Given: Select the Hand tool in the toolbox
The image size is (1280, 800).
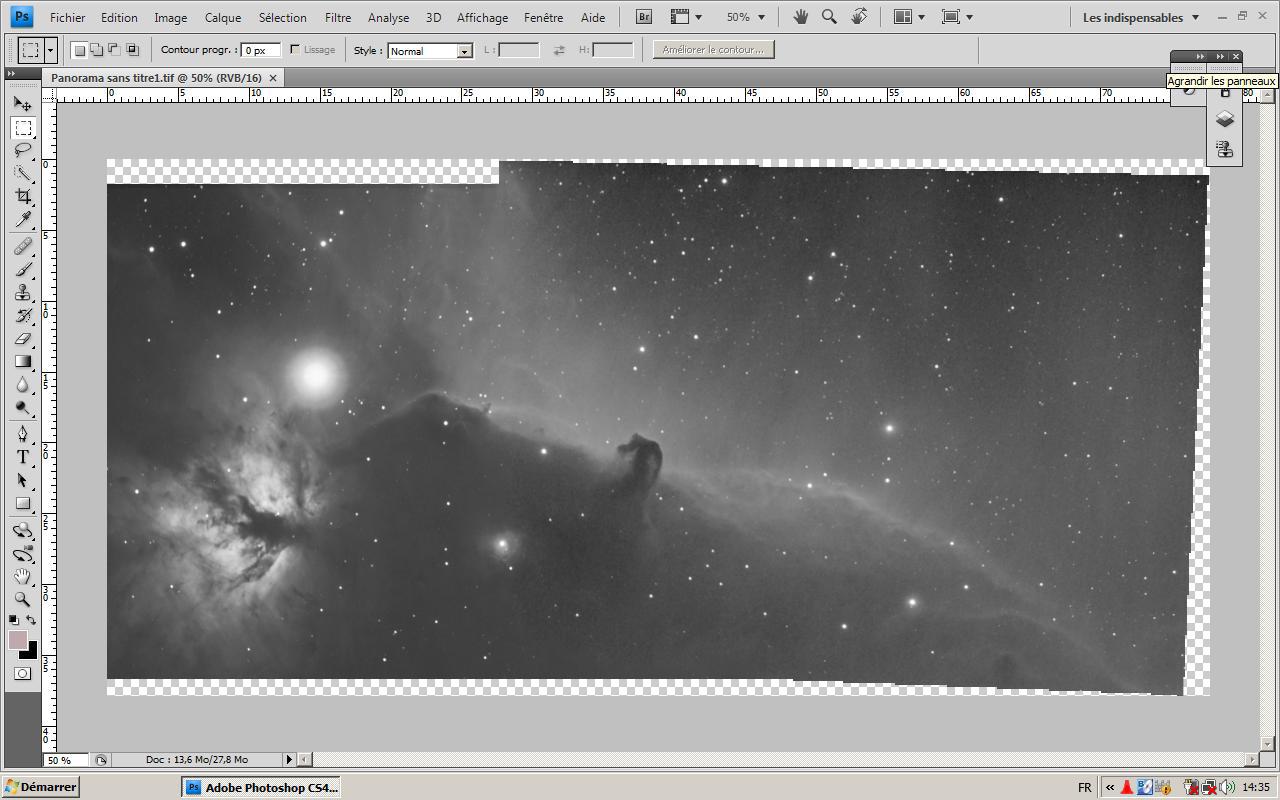Looking at the screenshot, I should (x=22, y=576).
